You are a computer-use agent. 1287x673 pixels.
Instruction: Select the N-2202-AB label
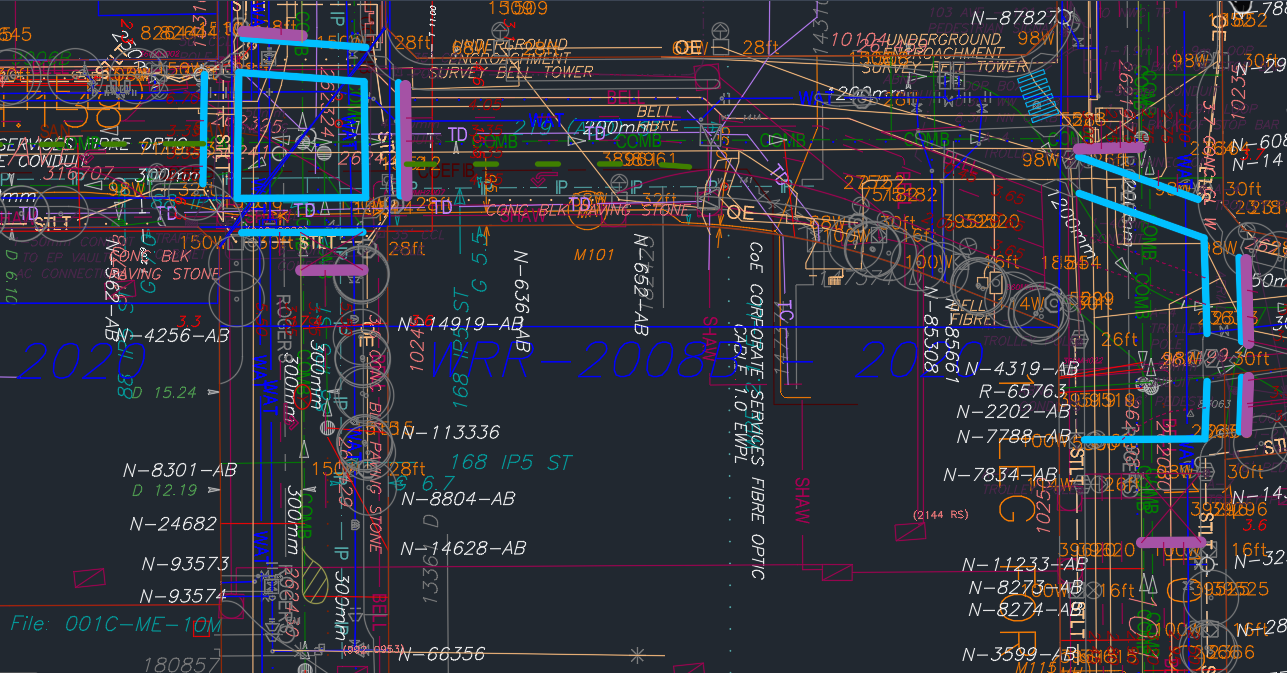tap(1013, 411)
